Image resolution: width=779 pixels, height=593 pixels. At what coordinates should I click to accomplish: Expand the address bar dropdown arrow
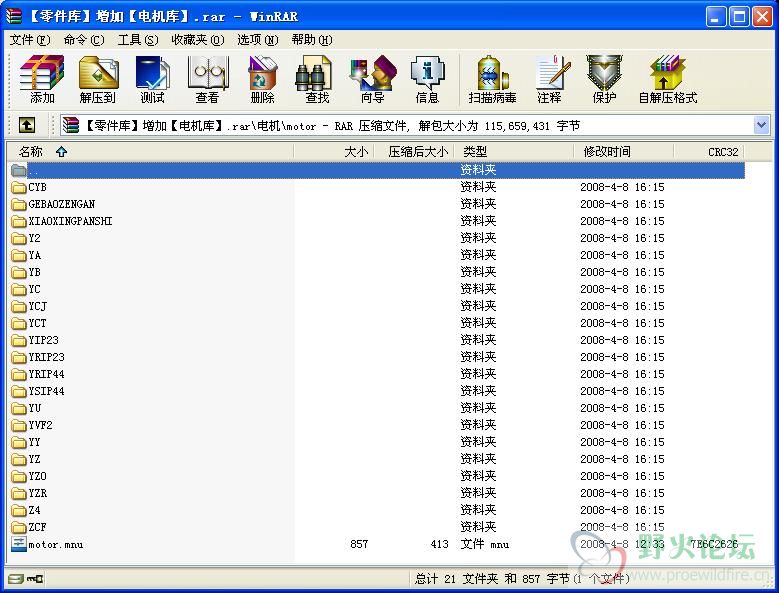pyautogui.click(x=761, y=125)
